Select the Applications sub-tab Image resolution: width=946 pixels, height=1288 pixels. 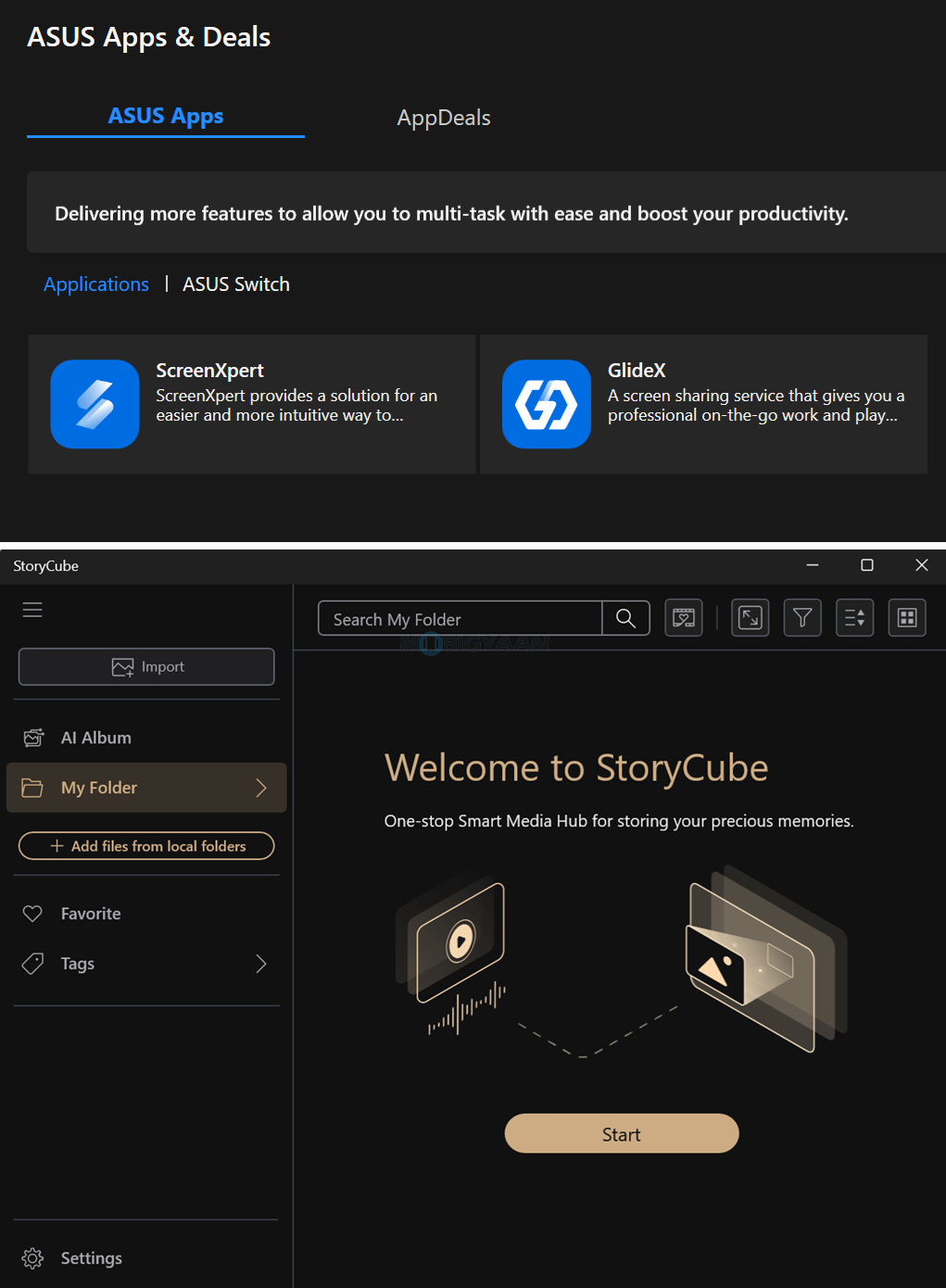point(96,284)
